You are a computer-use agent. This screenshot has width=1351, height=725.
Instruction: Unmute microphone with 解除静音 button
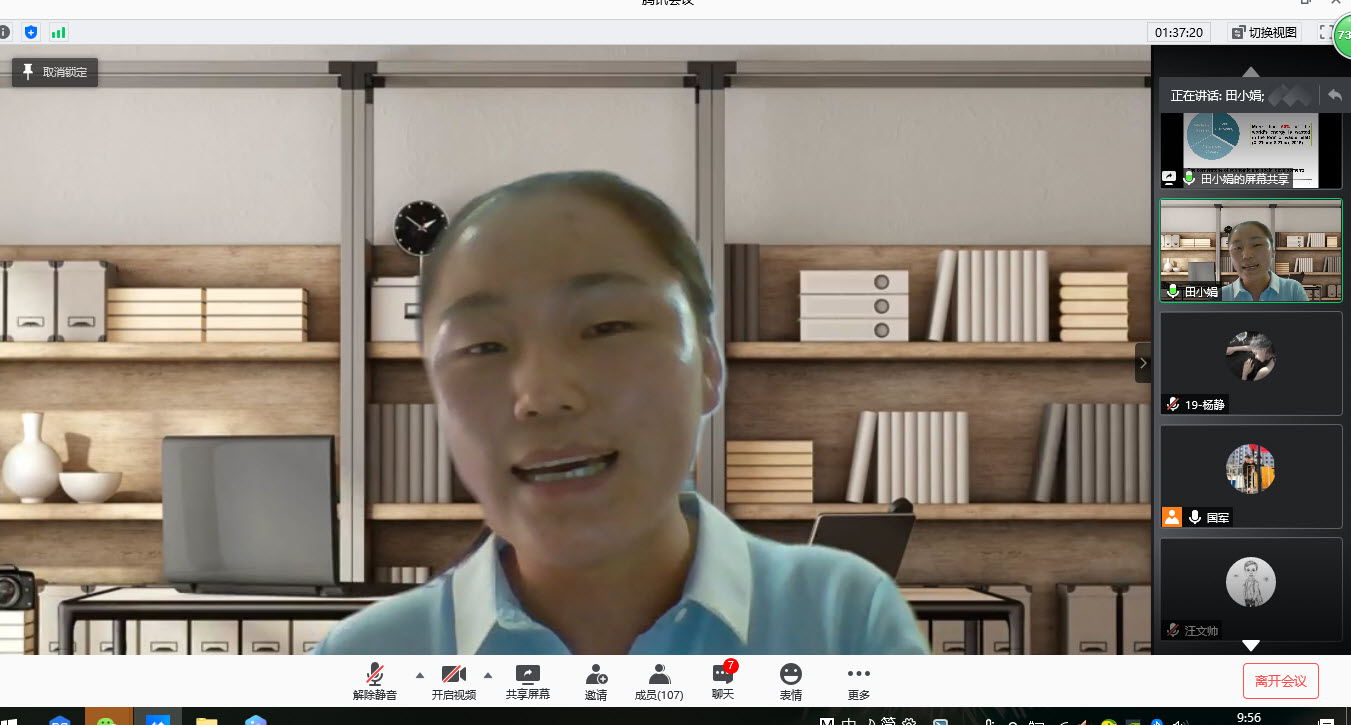[375, 681]
